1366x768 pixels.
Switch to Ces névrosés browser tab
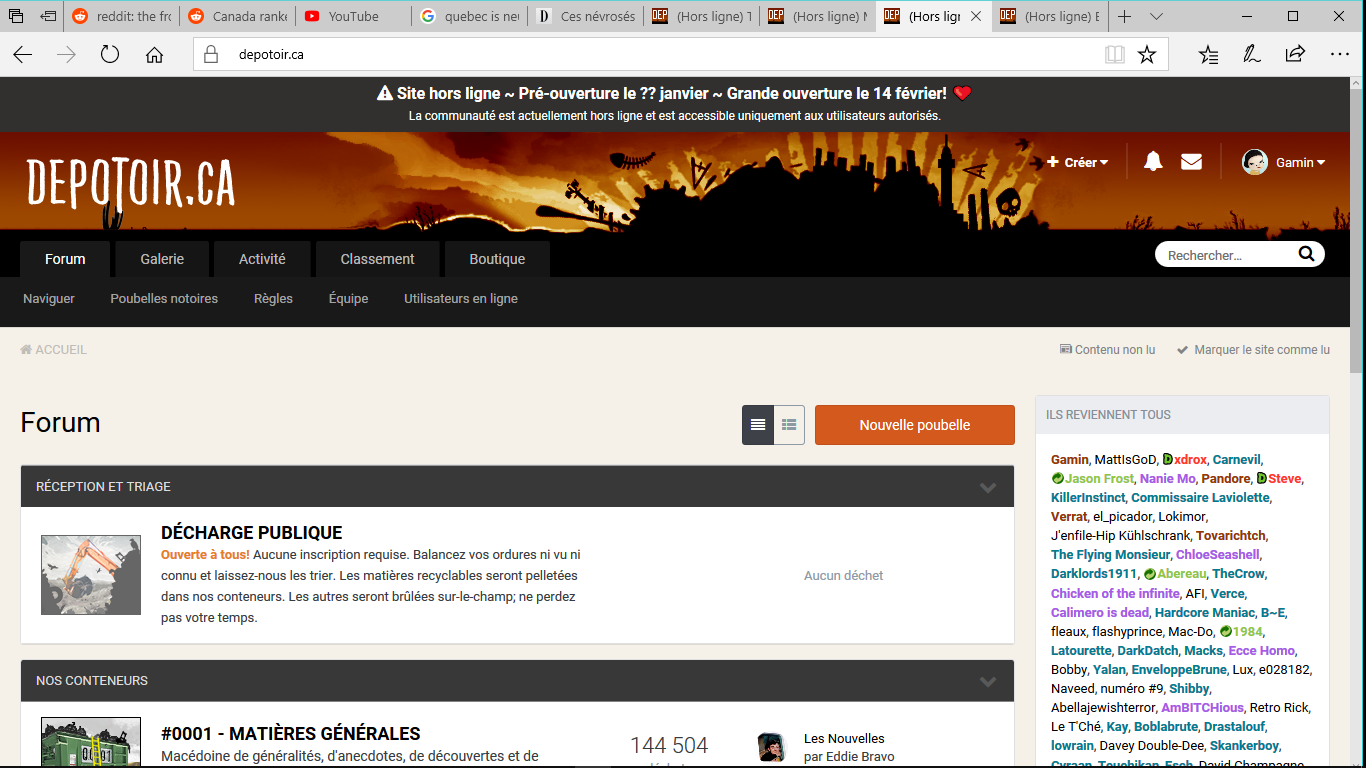(x=586, y=16)
